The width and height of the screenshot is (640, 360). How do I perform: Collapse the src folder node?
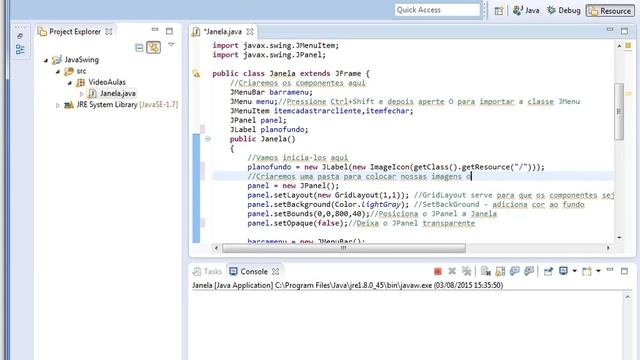coord(58,72)
